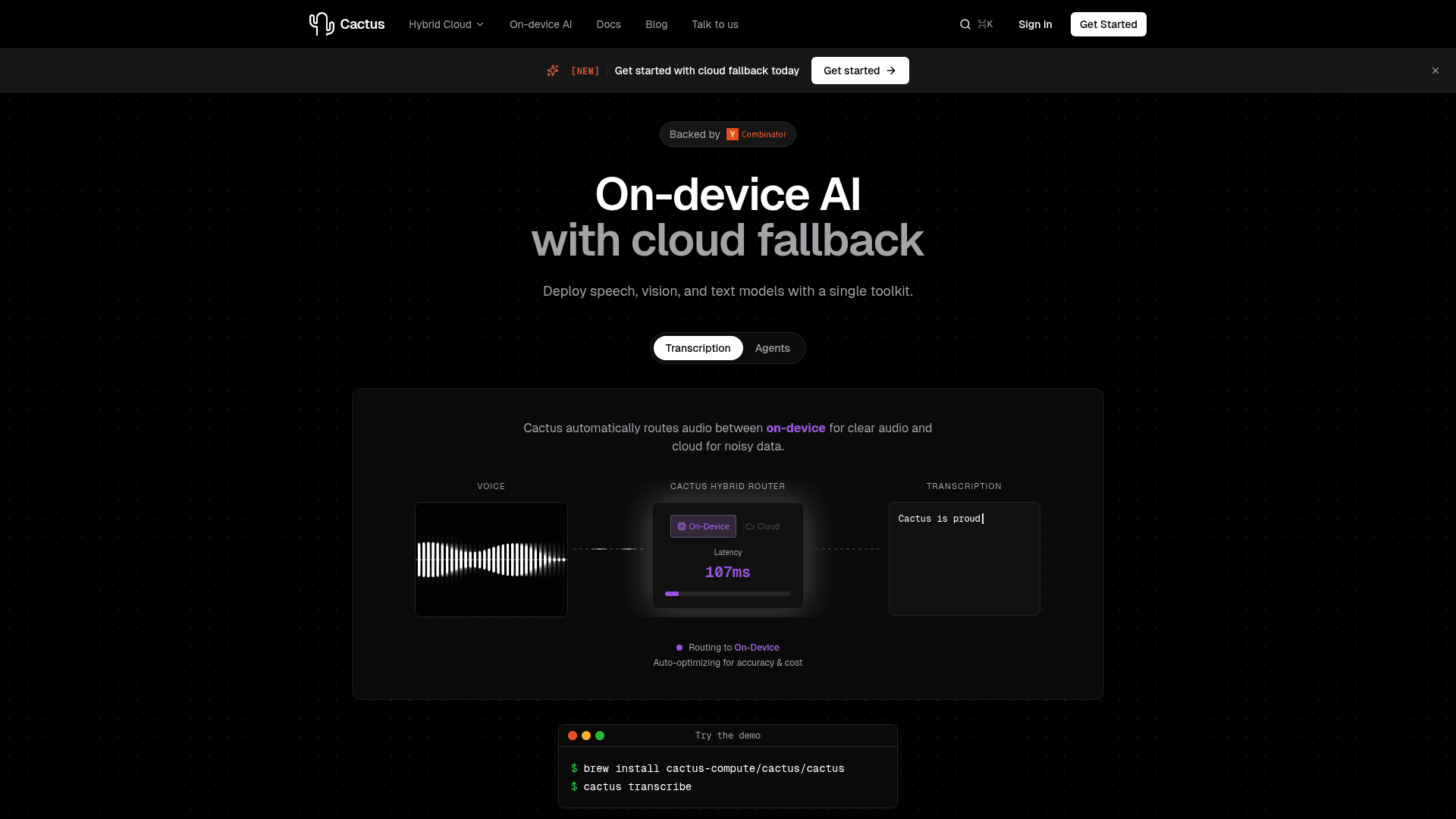The image size is (1456, 819).
Task: Click the "Auto-optimizing for accuracy & cost" text
Action: [728, 663]
